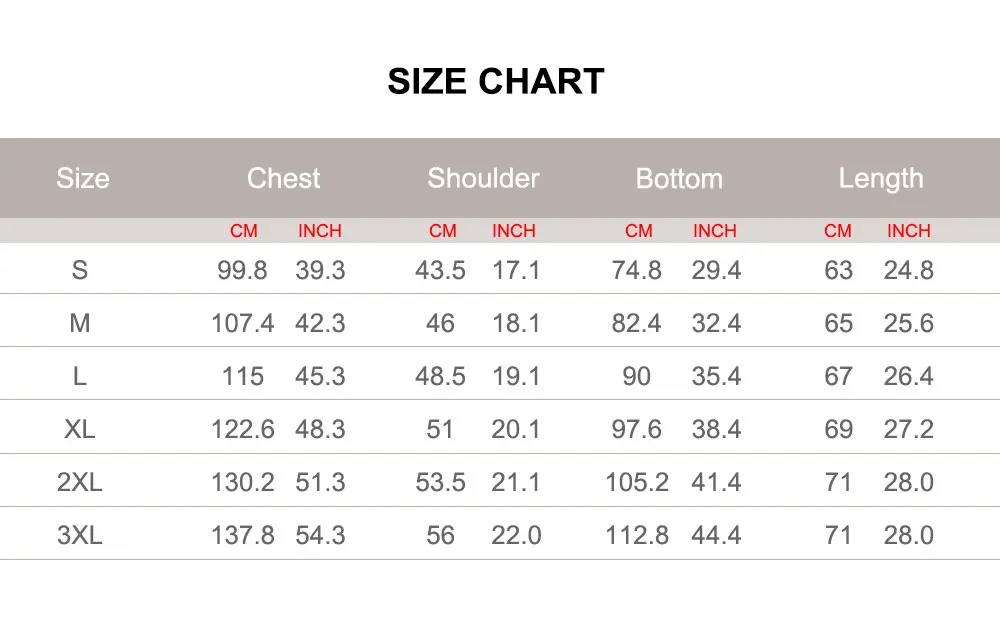This screenshot has height=627, width=1000.
Task: Click the INCH label under Length
Action: coord(908,231)
